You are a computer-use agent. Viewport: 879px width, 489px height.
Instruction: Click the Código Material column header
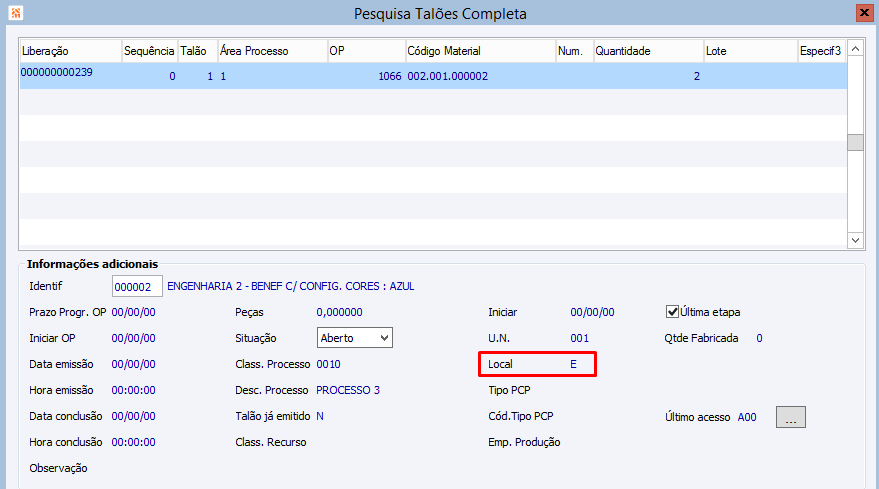tap(480, 51)
